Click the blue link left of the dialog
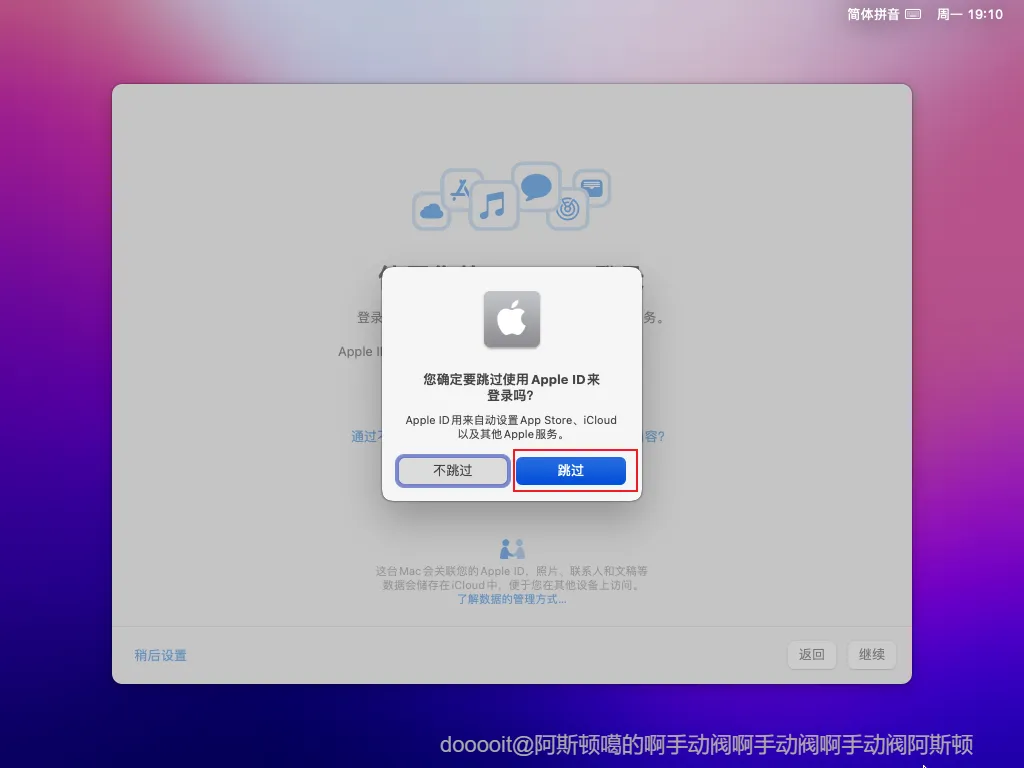Viewport: 1024px width, 768px height. click(x=355, y=436)
